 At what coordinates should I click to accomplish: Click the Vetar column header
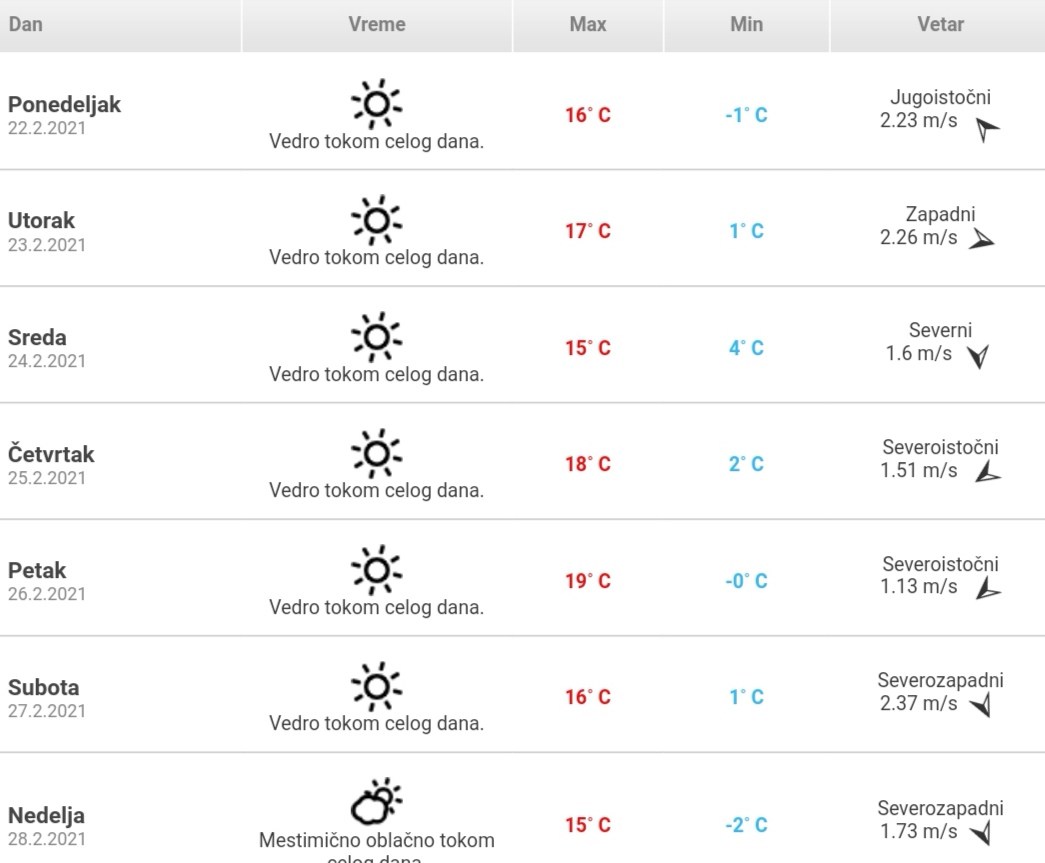940,25
